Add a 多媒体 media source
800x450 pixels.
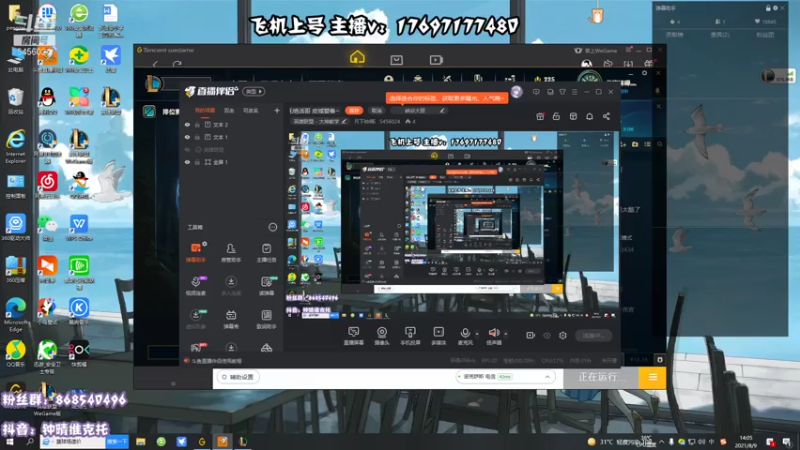tap(438, 336)
